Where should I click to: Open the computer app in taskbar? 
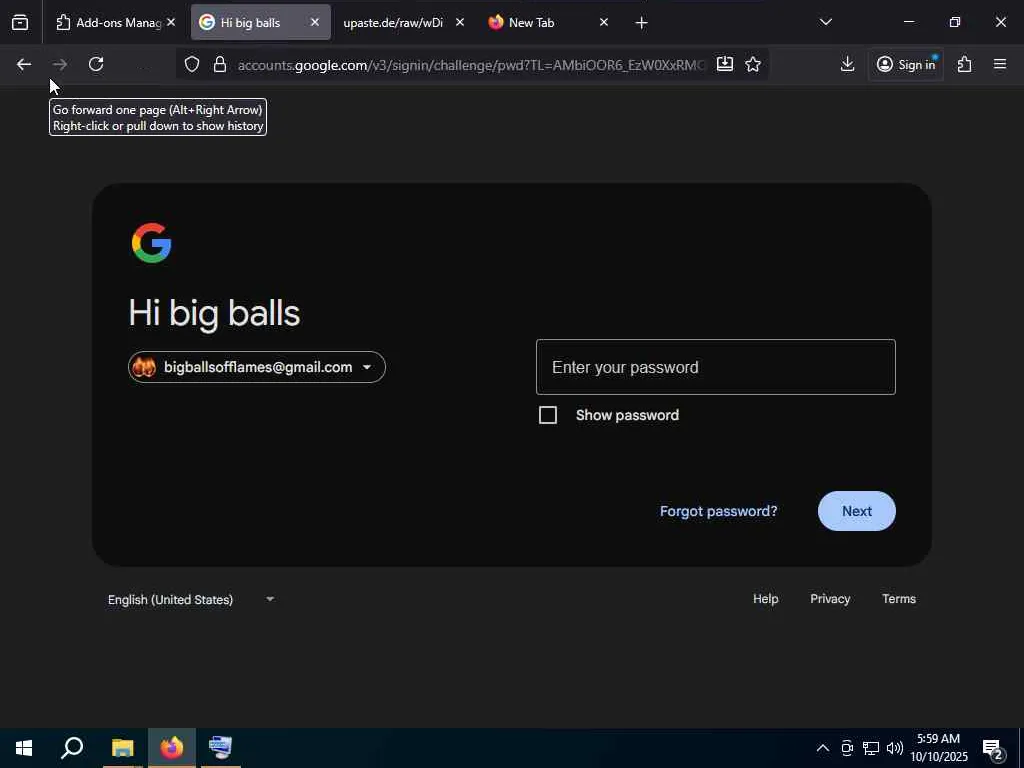pyautogui.click(x=221, y=748)
